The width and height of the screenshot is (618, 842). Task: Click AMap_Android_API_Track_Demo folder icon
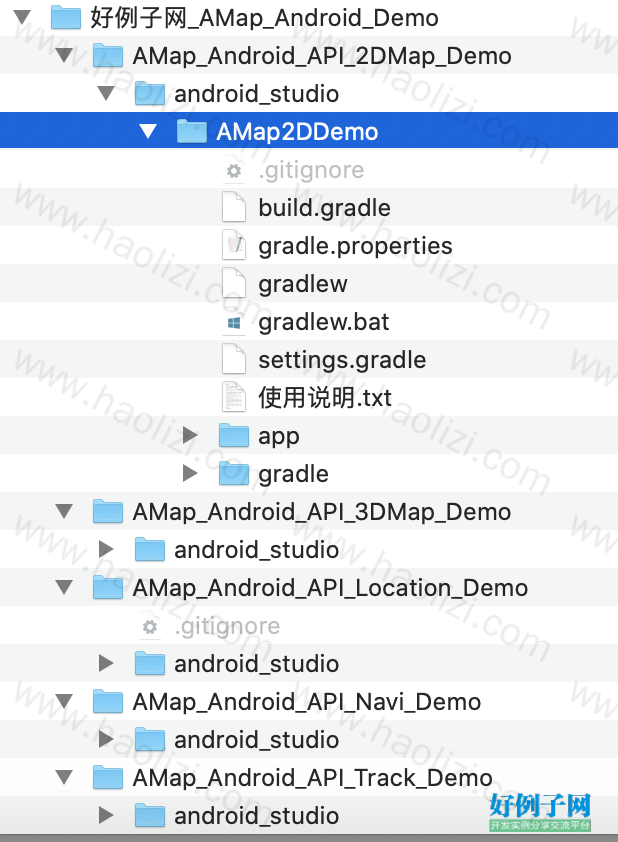(108, 778)
